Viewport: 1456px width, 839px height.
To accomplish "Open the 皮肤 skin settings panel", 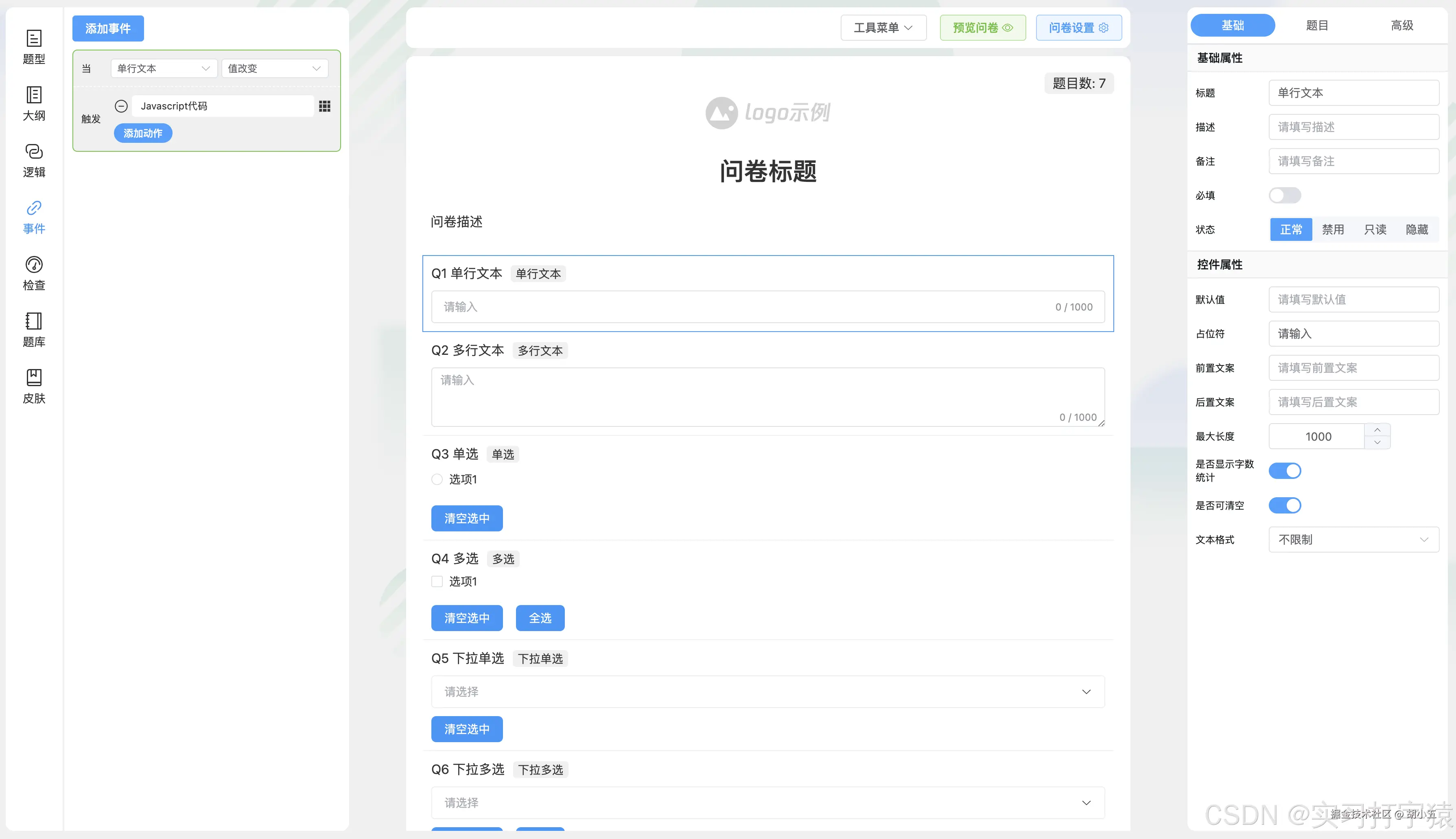I will (34, 386).
